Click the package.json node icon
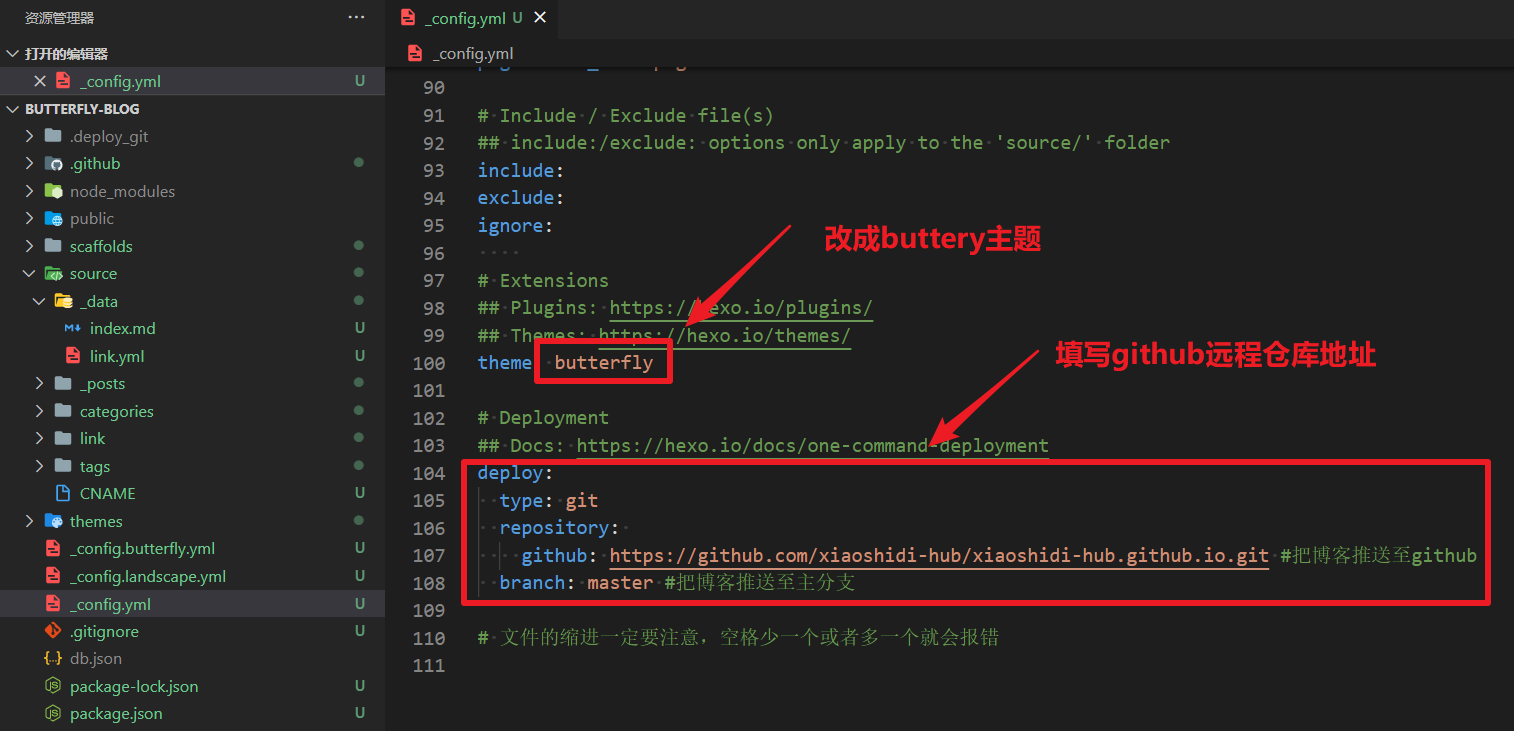Image resolution: width=1514 pixels, height=731 pixels. [x=53, y=713]
